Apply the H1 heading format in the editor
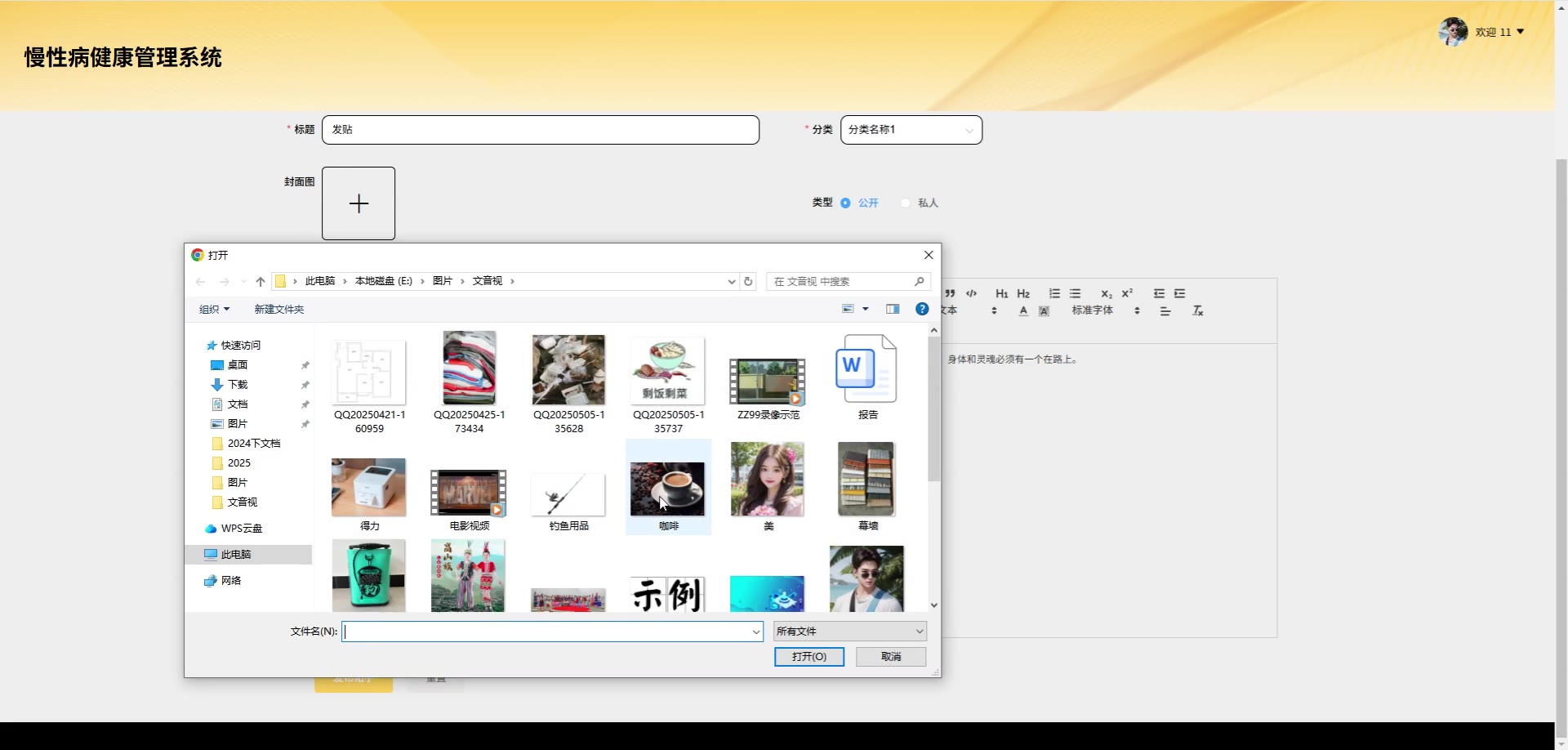This screenshot has height=750, width=1568. click(1001, 293)
